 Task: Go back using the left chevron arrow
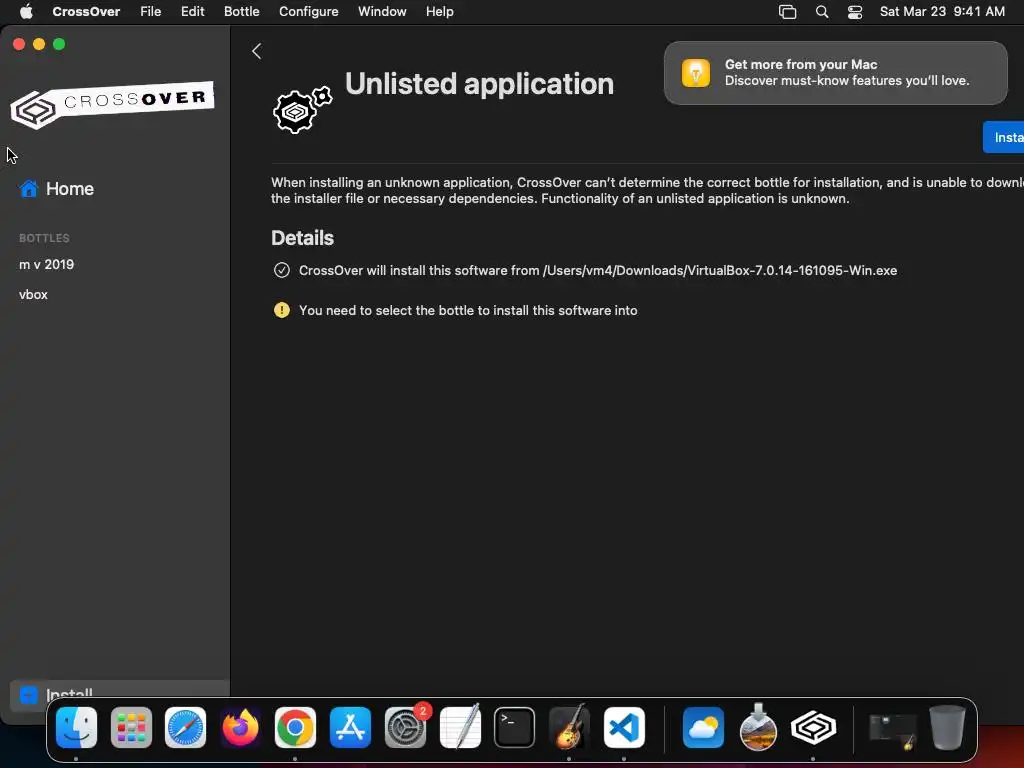(x=257, y=52)
